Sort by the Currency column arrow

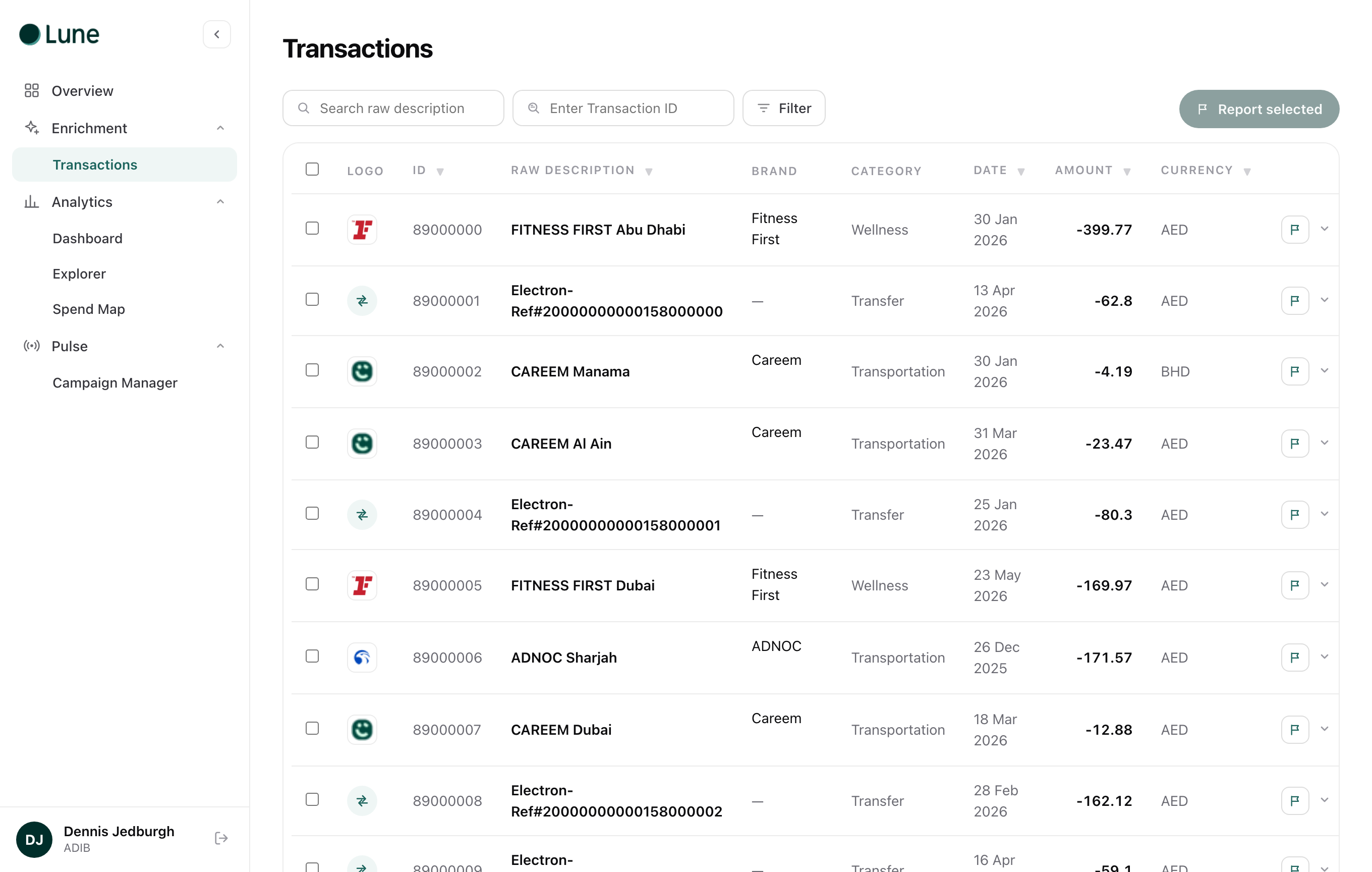click(1246, 172)
